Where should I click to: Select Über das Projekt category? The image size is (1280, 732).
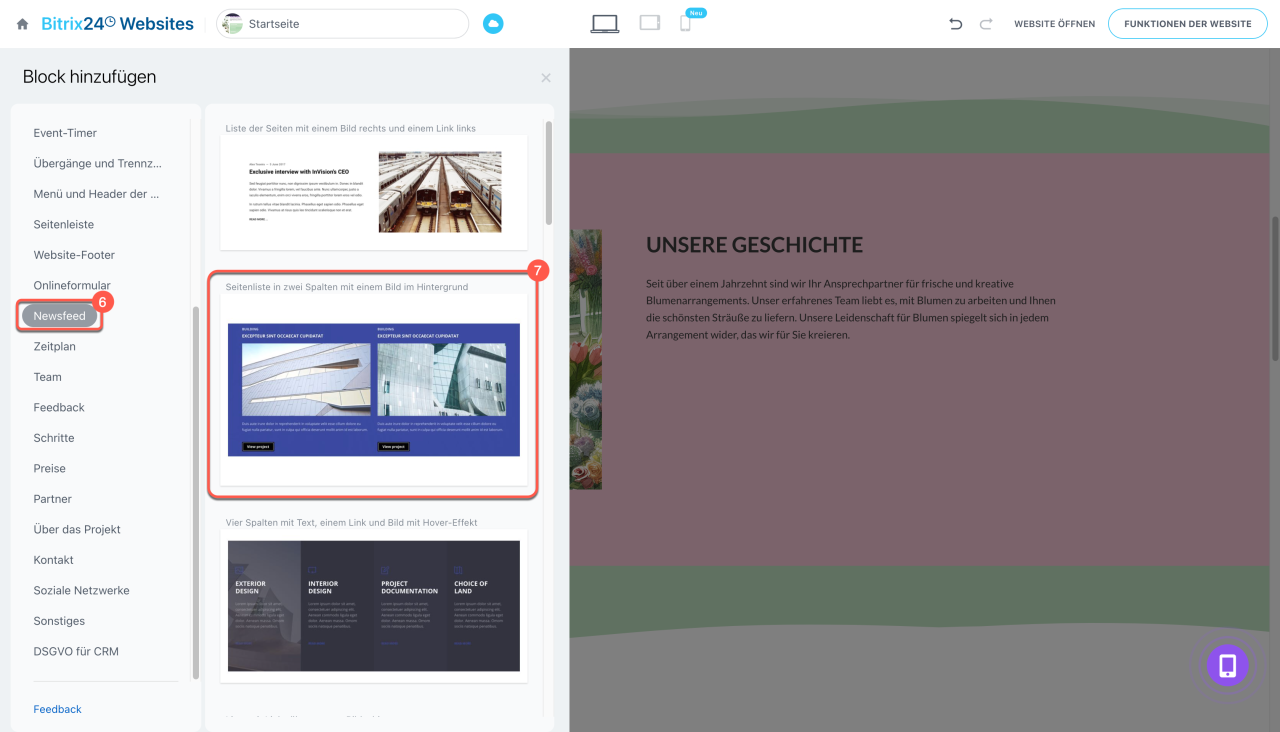point(77,529)
